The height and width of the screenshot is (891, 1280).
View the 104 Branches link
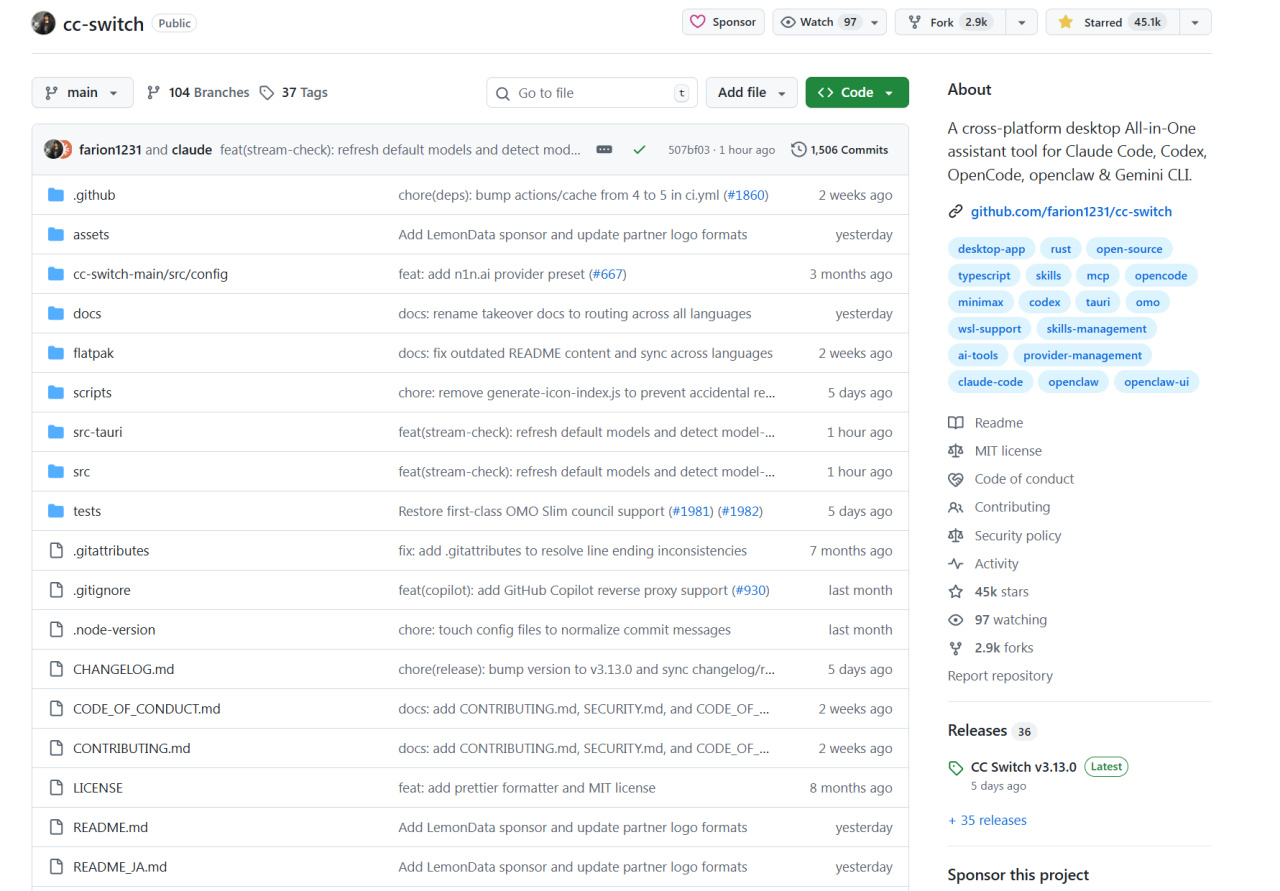[x=198, y=93]
